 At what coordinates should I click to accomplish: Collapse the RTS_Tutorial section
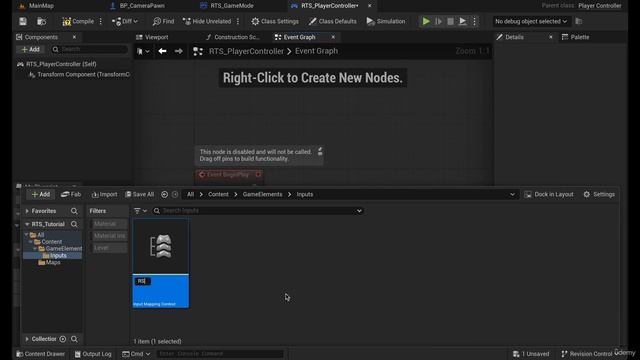[27, 224]
